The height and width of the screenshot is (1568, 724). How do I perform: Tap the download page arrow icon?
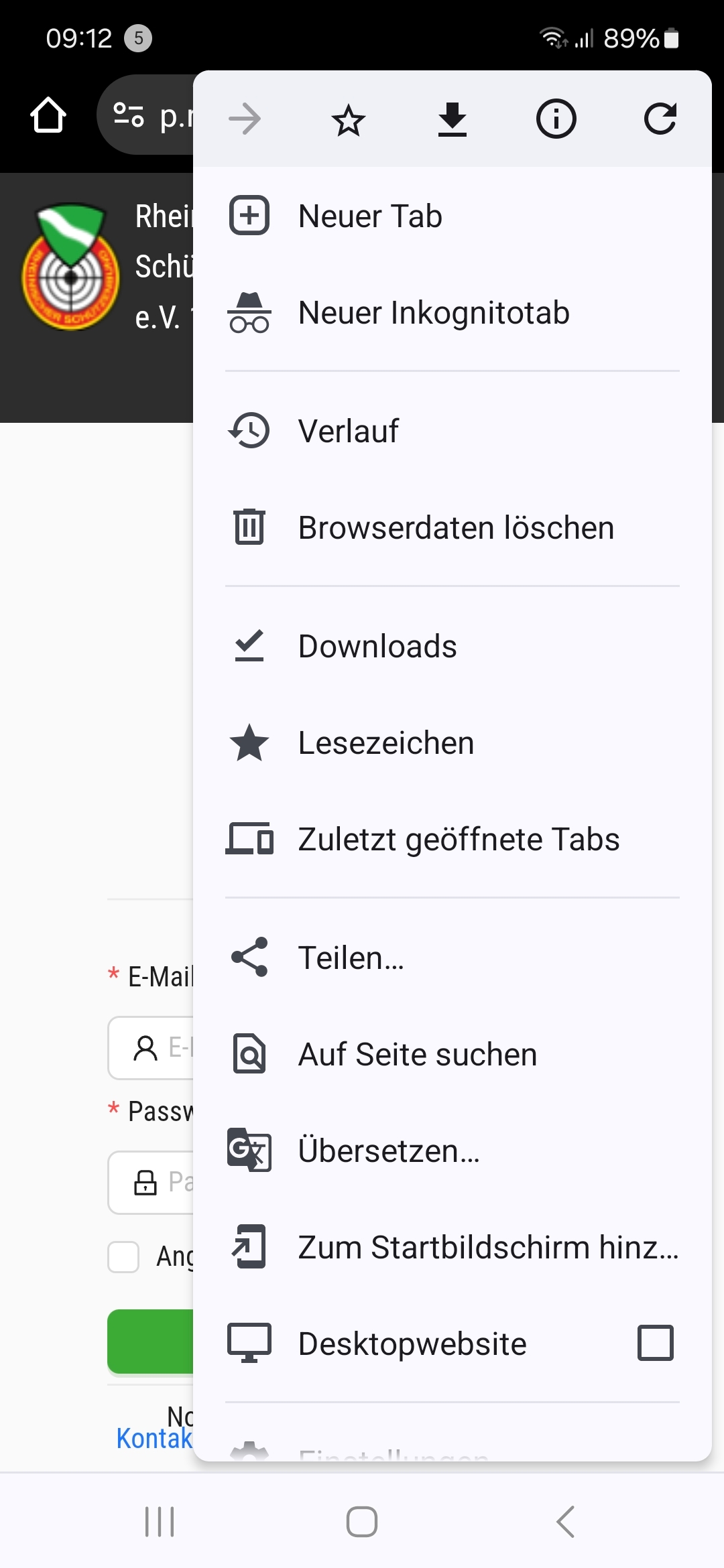coord(452,120)
